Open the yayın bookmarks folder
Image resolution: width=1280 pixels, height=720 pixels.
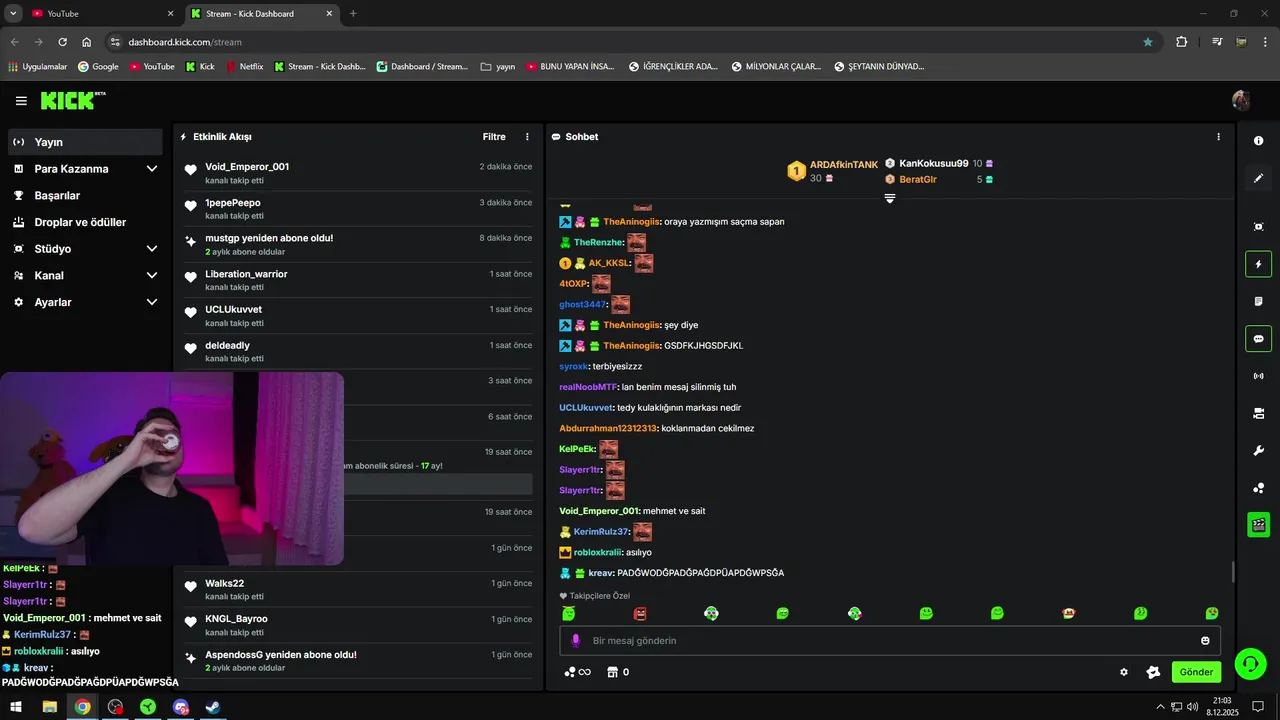click(498, 67)
